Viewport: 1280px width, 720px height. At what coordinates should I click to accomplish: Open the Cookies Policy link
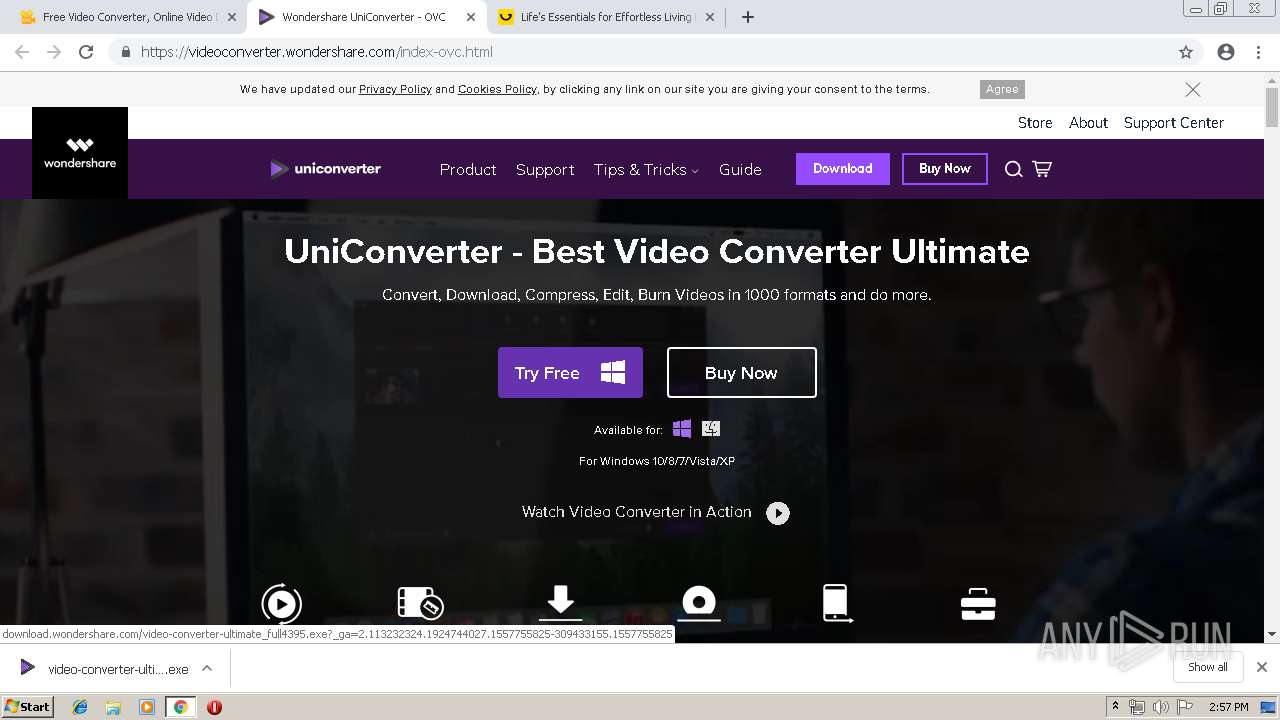click(497, 89)
